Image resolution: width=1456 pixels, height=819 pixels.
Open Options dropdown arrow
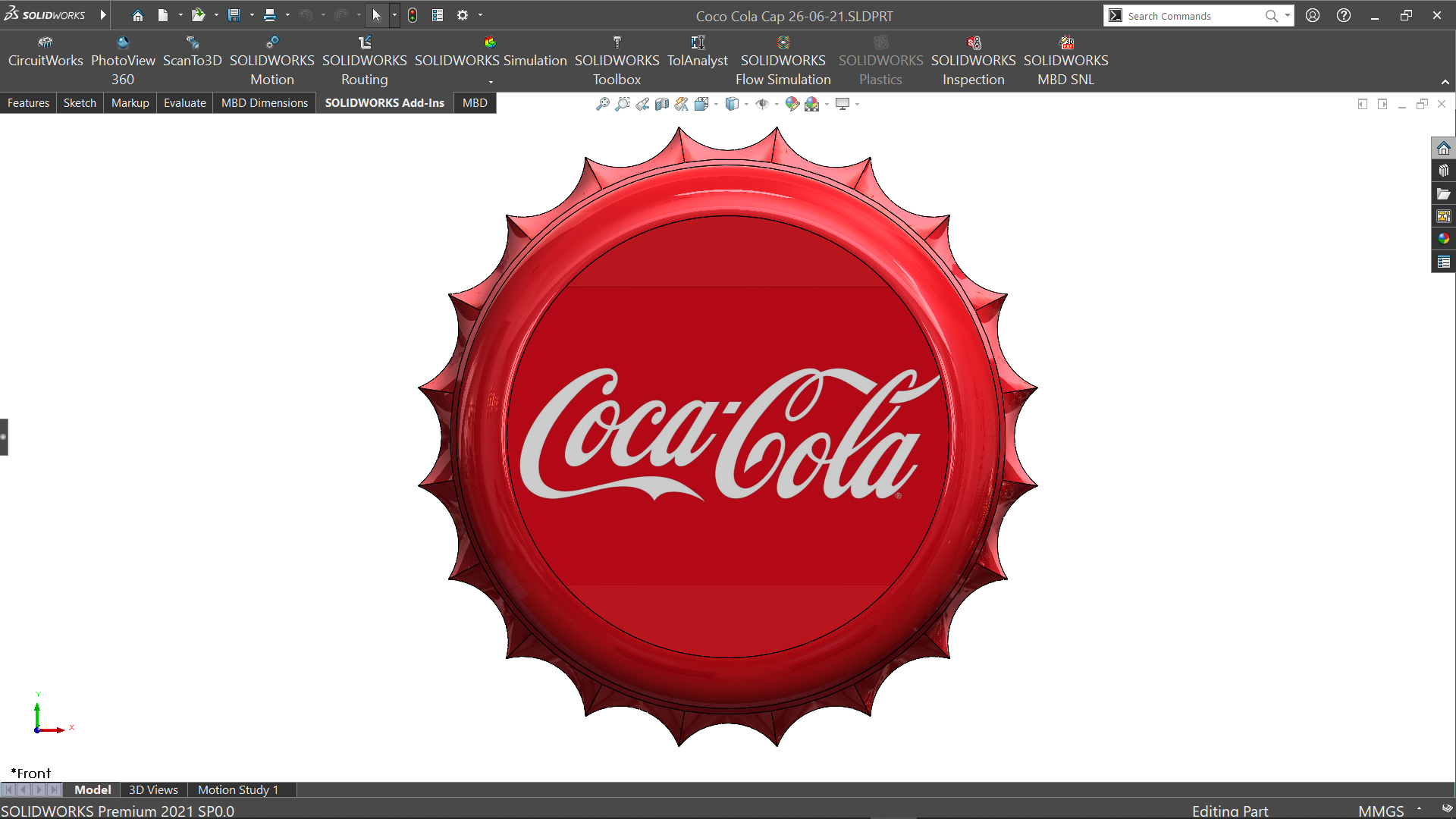[480, 15]
